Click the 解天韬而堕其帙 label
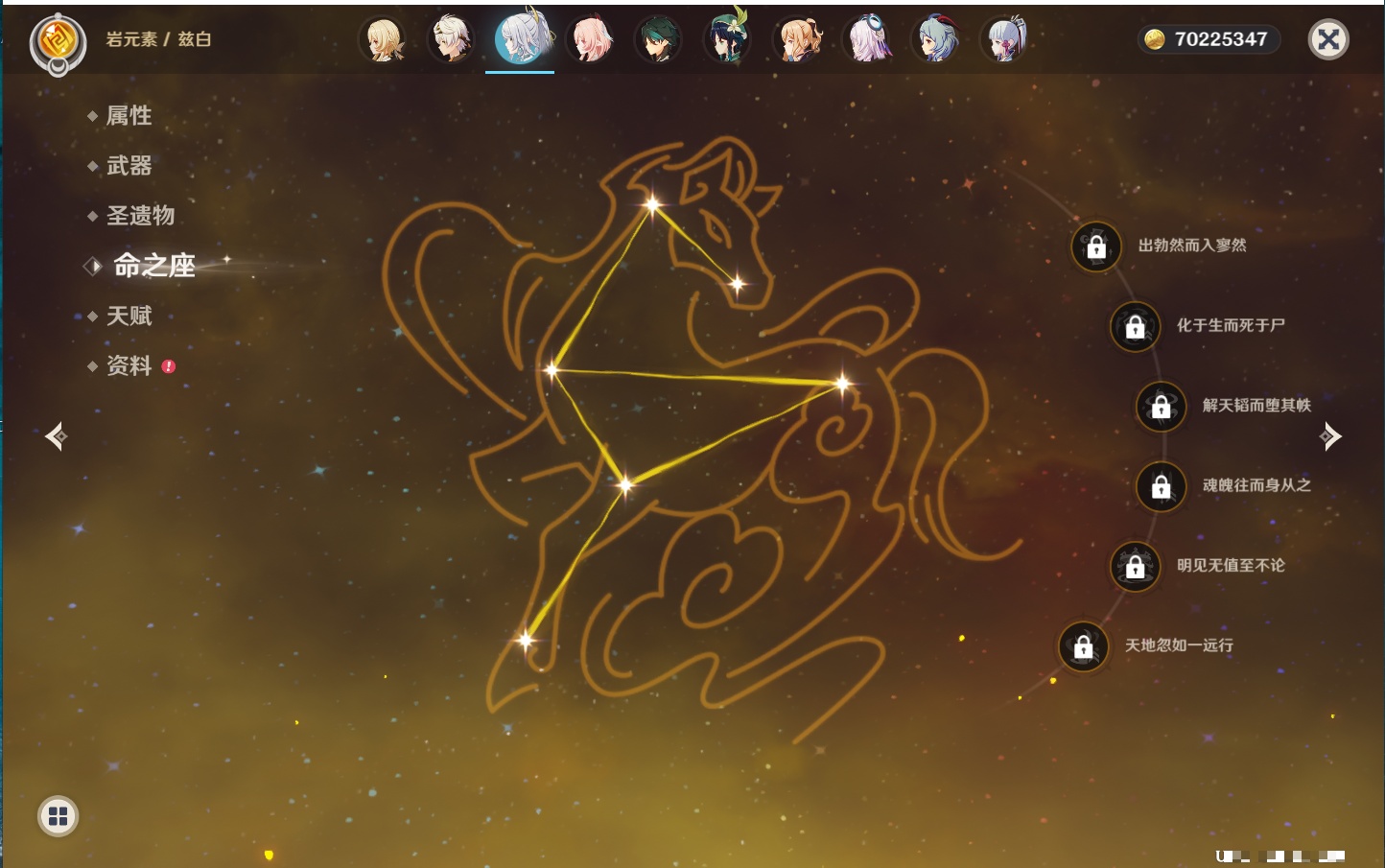This screenshot has height=868, width=1385. [1256, 406]
